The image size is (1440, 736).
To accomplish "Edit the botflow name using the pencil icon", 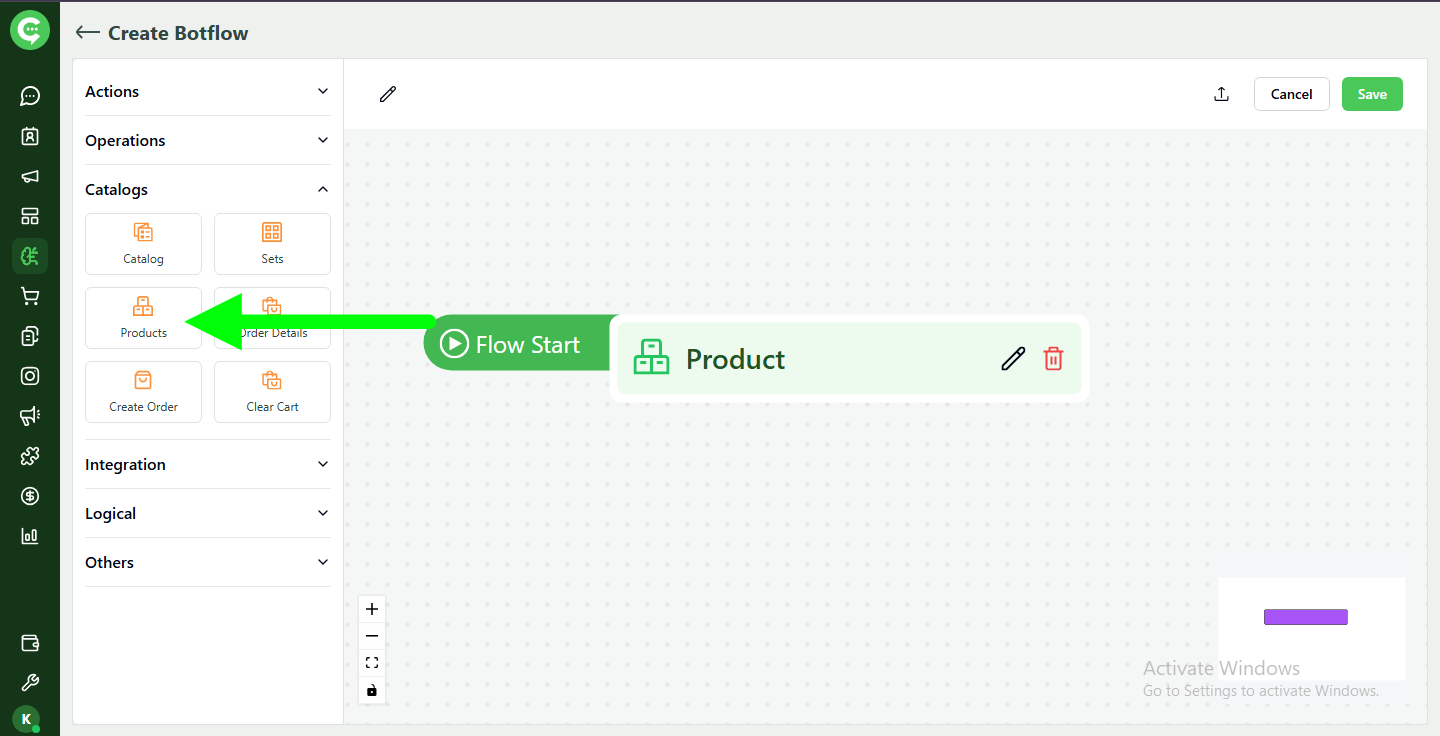I will point(387,93).
